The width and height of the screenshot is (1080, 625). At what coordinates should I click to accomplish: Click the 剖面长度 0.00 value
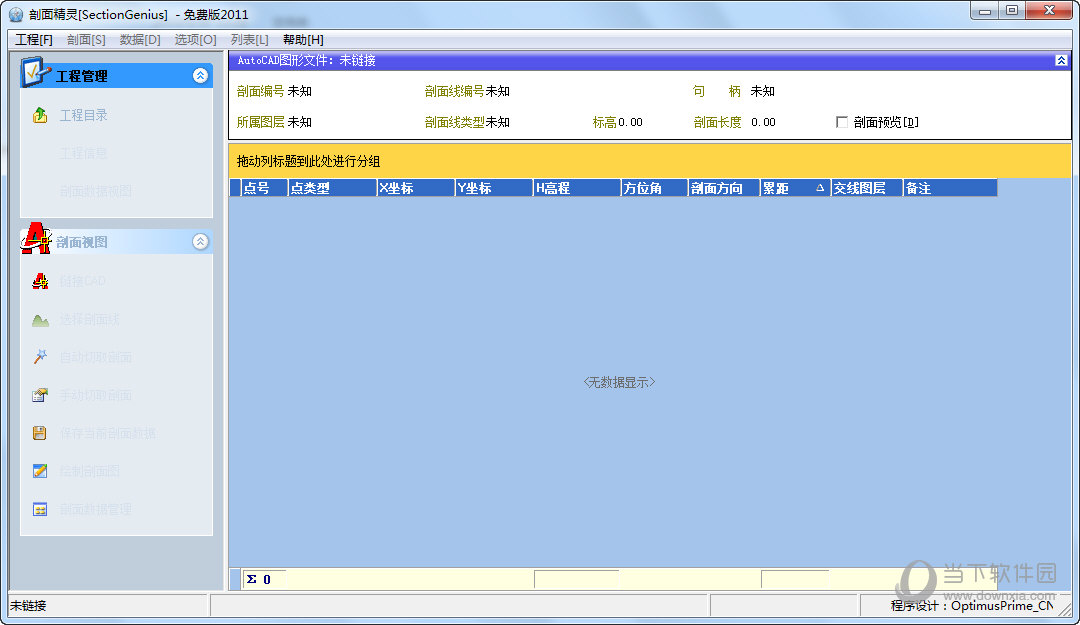coord(763,122)
